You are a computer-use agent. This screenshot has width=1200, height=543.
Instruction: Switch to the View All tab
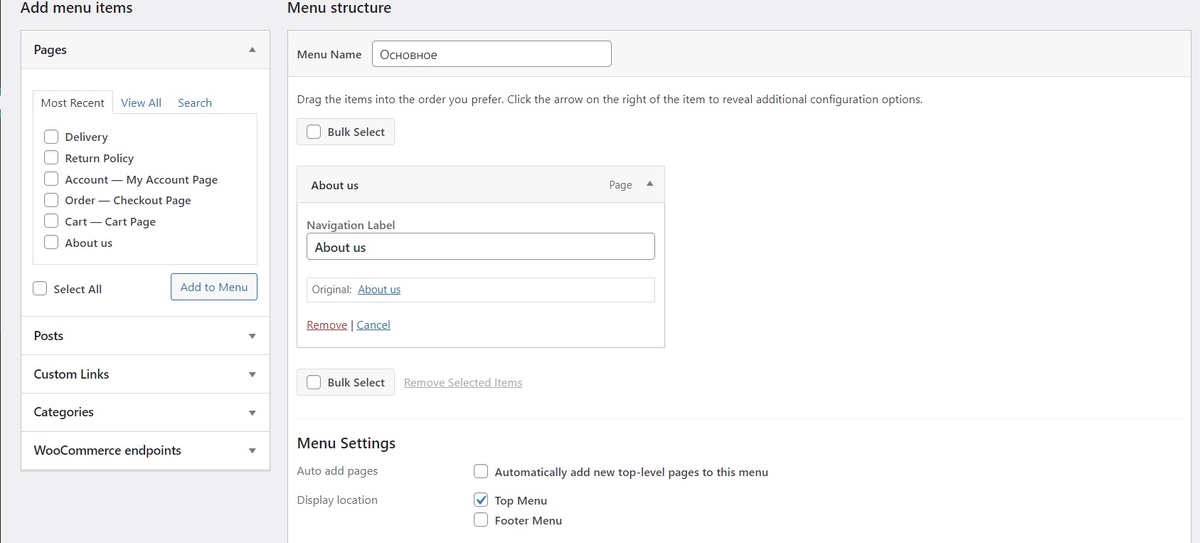click(x=141, y=103)
